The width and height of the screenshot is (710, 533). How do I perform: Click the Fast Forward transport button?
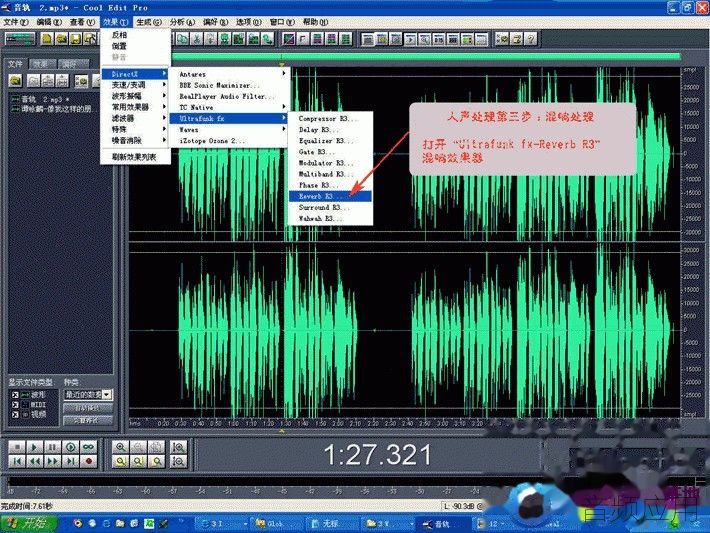point(52,461)
